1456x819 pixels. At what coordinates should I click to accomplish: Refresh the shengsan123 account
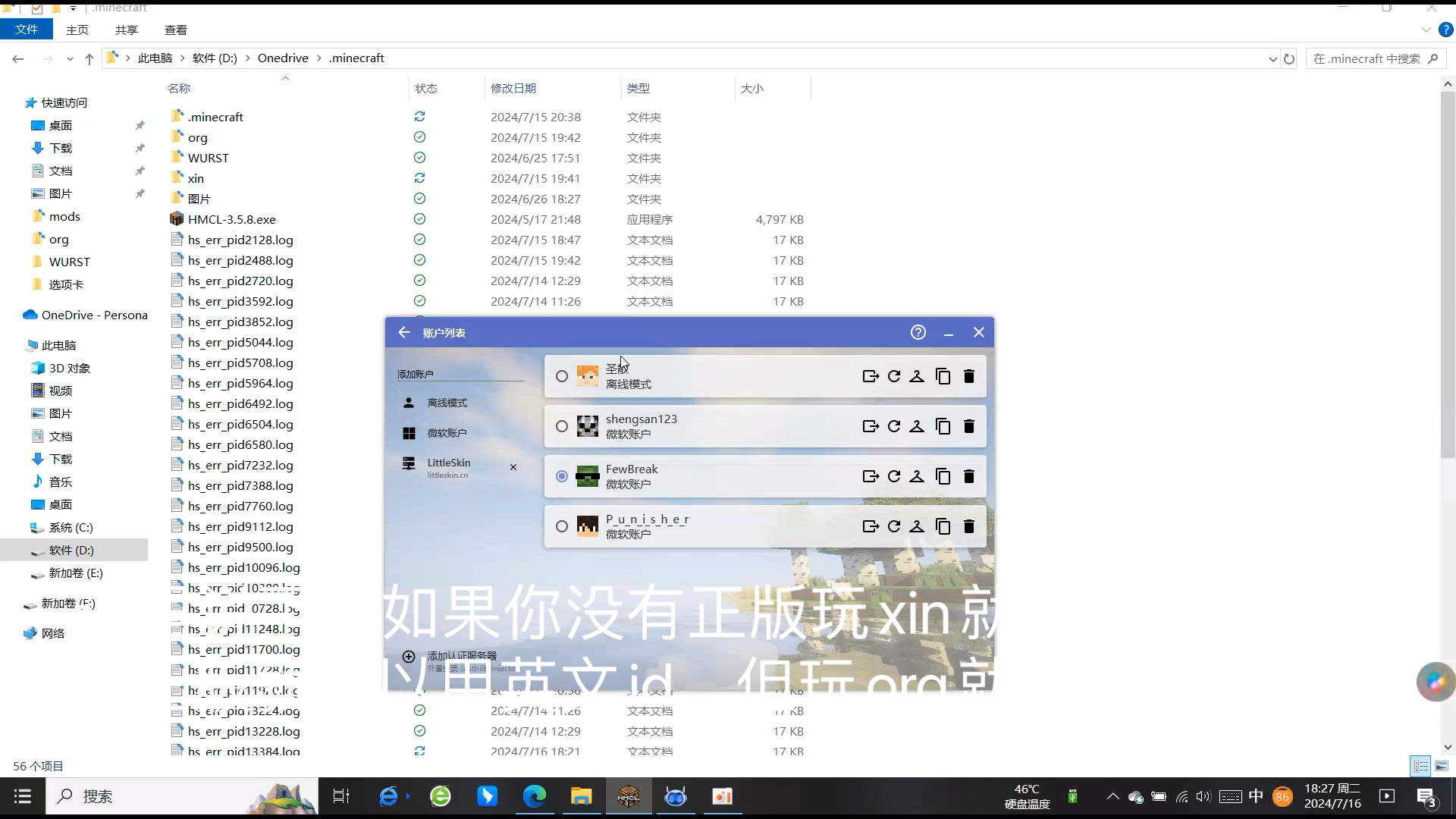894,426
